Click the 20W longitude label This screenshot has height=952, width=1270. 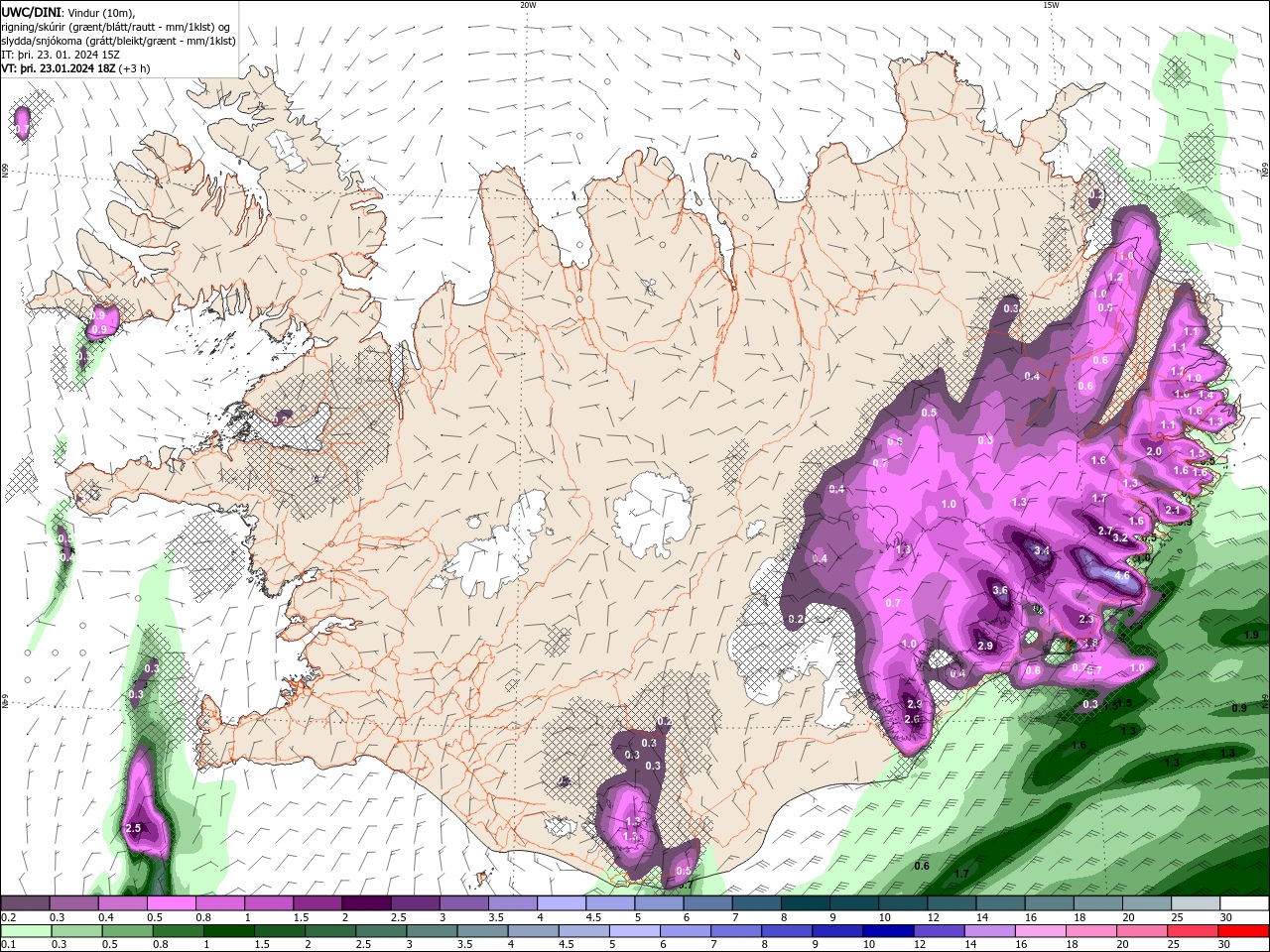[528, 5]
